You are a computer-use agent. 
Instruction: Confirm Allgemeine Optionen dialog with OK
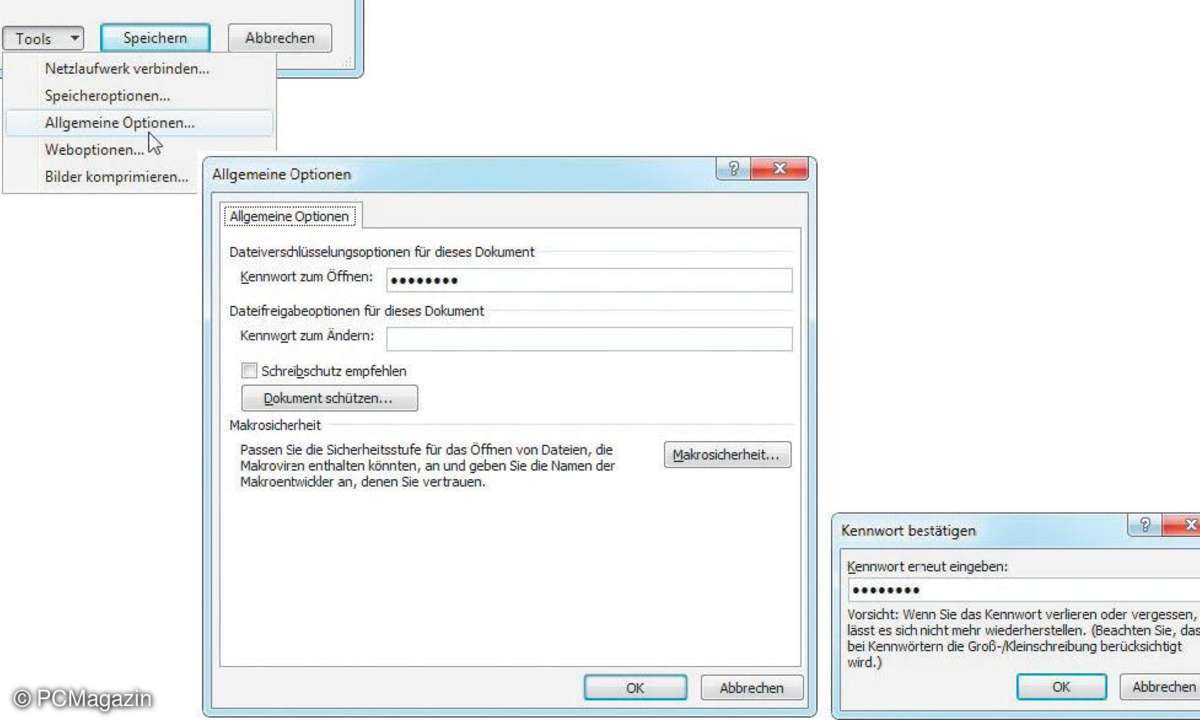pyautogui.click(x=635, y=688)
